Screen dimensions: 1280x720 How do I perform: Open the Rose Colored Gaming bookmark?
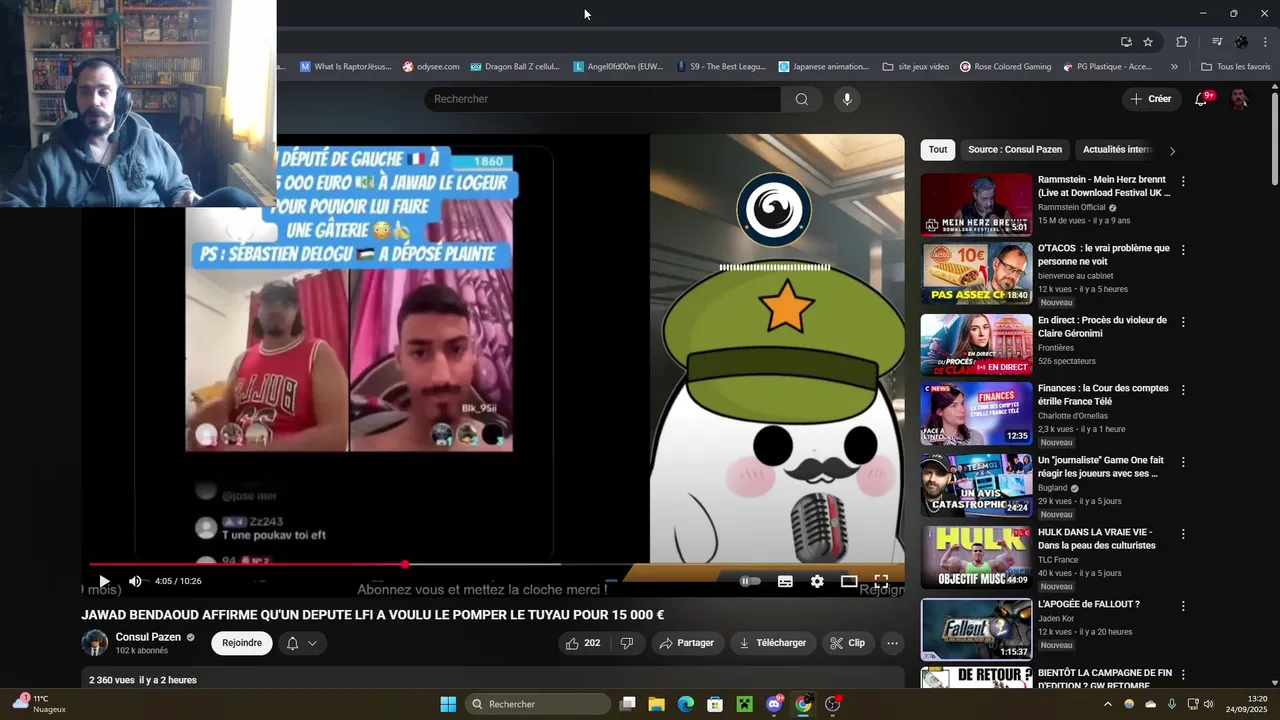[1005, 67]
